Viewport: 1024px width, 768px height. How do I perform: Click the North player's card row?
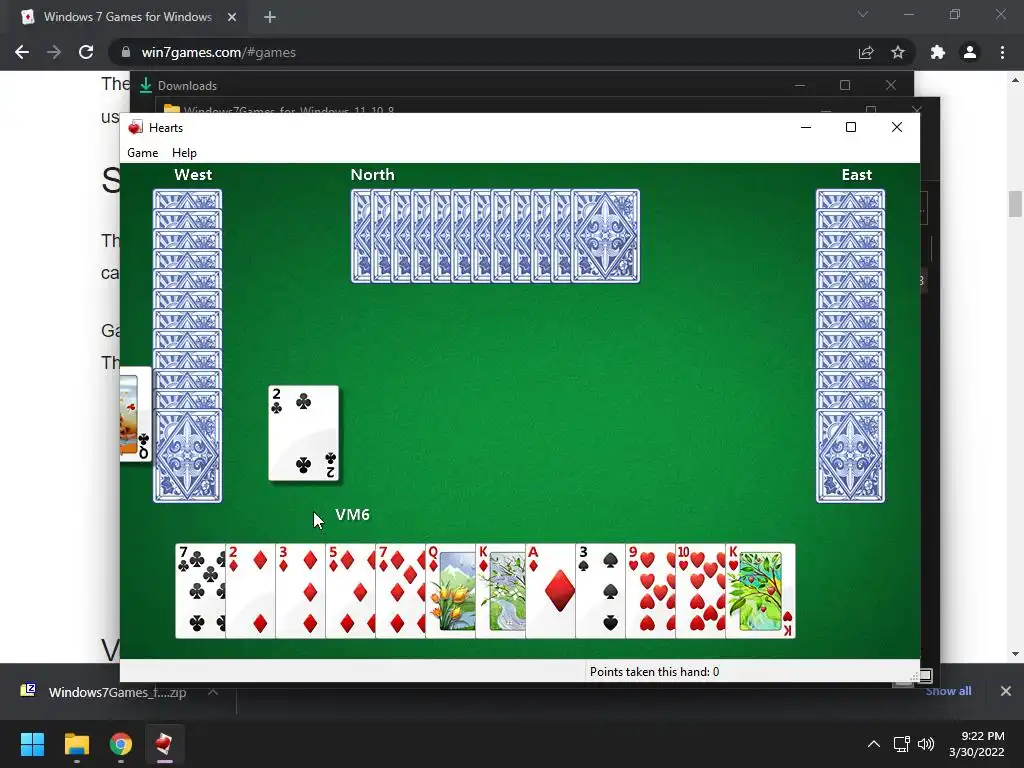(495, 236)
